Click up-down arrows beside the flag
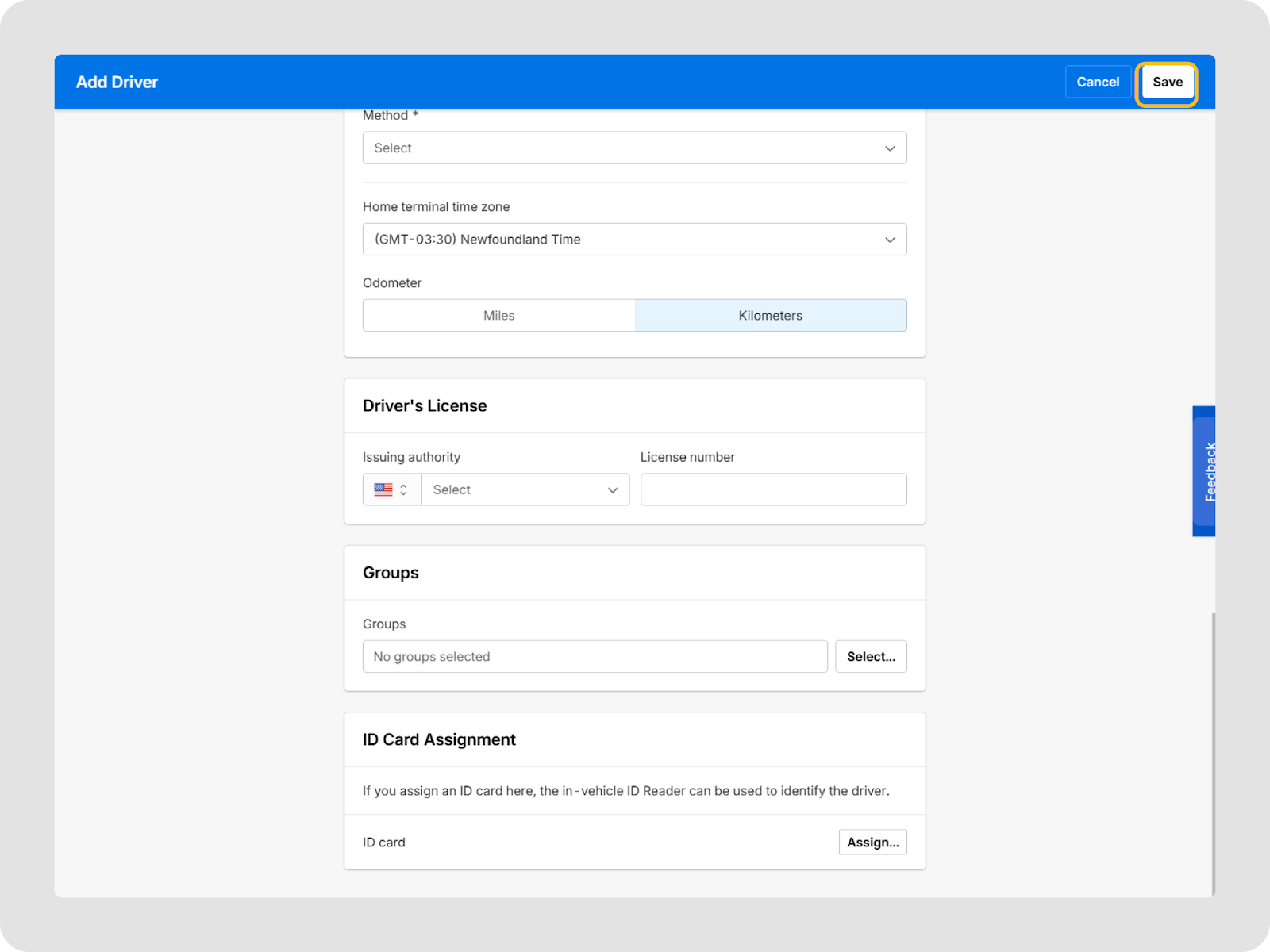The width and height of the screenshot is (1270, 952). pos(404,490)
